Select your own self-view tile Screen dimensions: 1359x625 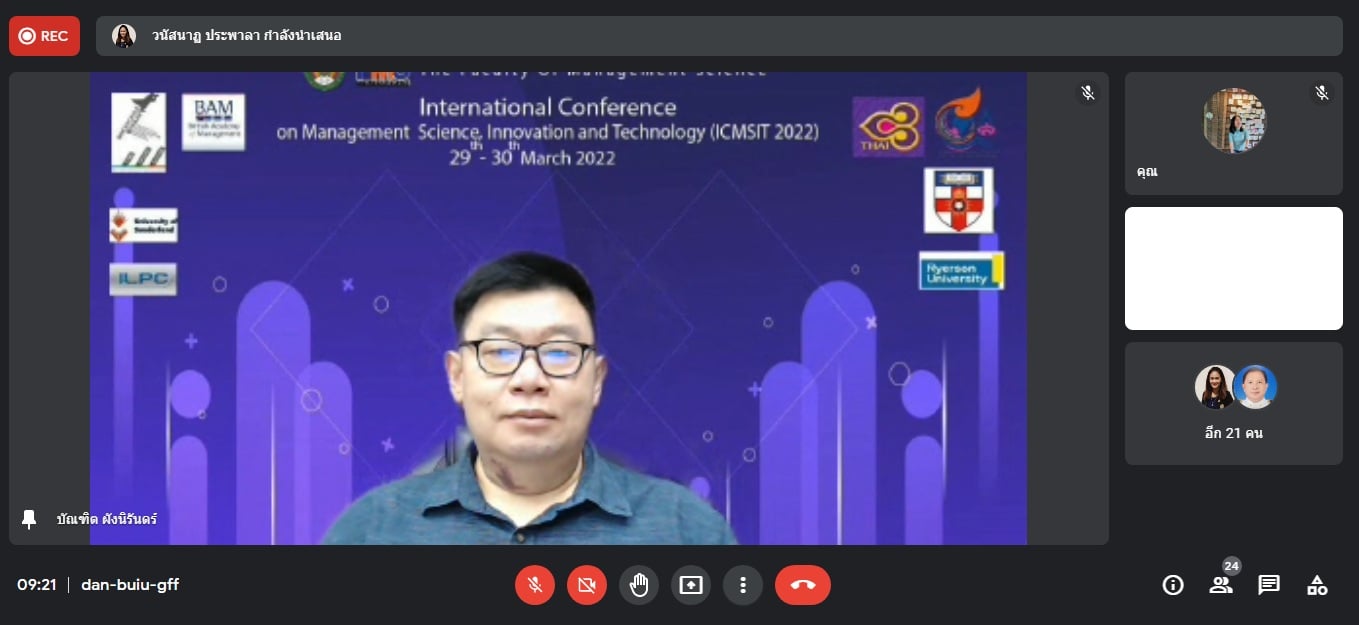(x=1233, y=133)
